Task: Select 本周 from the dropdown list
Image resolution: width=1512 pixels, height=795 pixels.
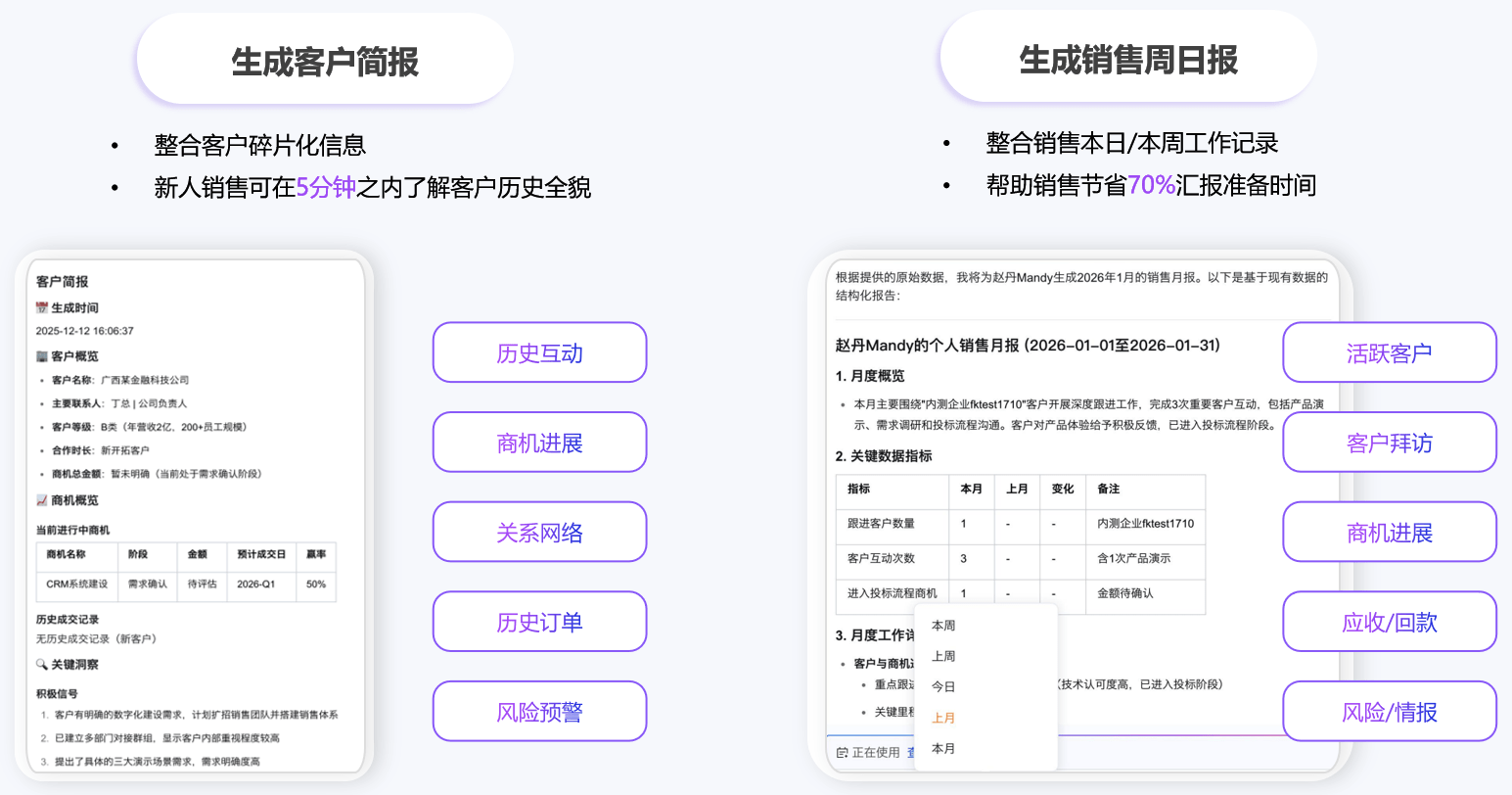Action: (943, 626)
